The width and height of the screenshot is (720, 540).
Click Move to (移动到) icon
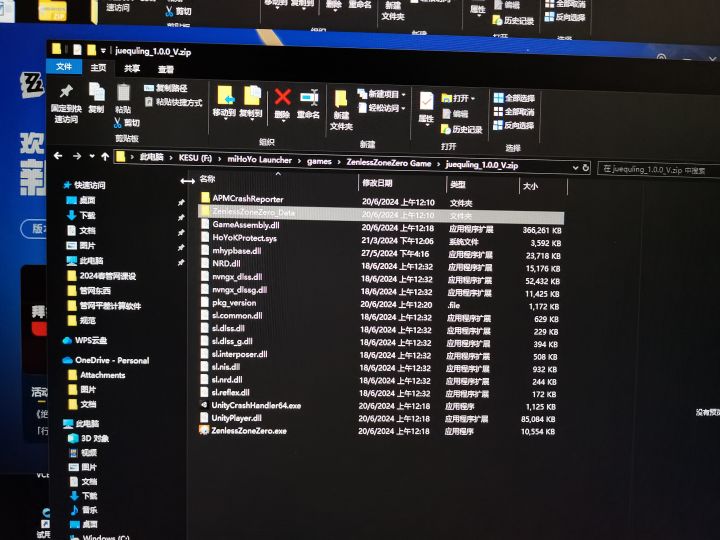click(x=225, y=101)
